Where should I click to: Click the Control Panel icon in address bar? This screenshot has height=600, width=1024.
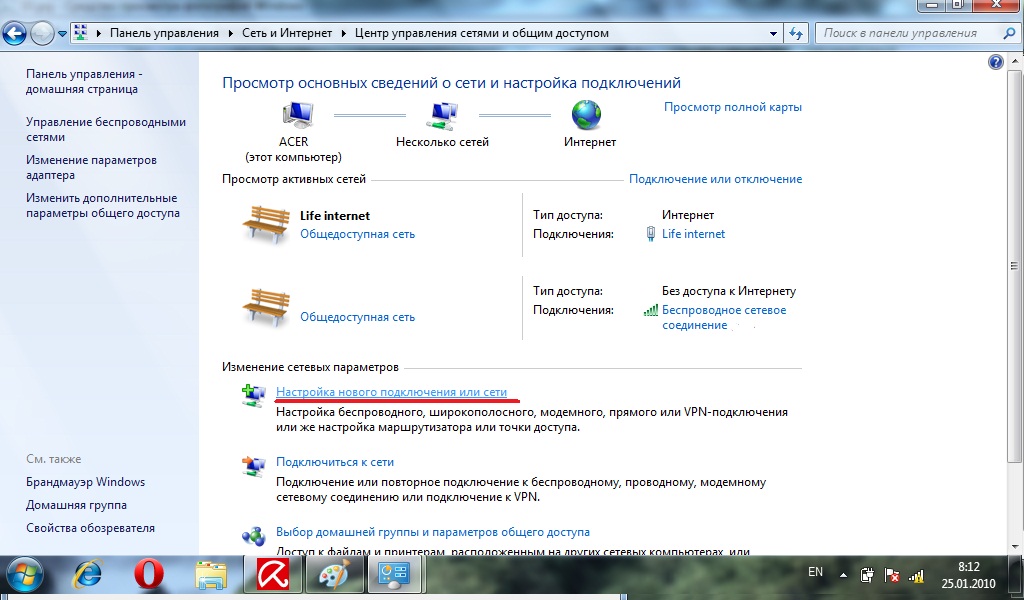click(81, 33)
